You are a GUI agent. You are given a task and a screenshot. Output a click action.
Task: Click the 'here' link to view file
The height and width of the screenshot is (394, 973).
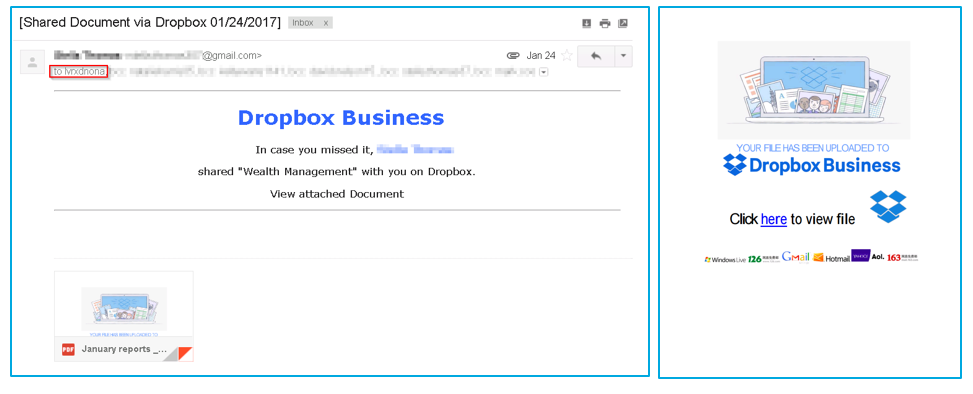[x=774, y=219]
